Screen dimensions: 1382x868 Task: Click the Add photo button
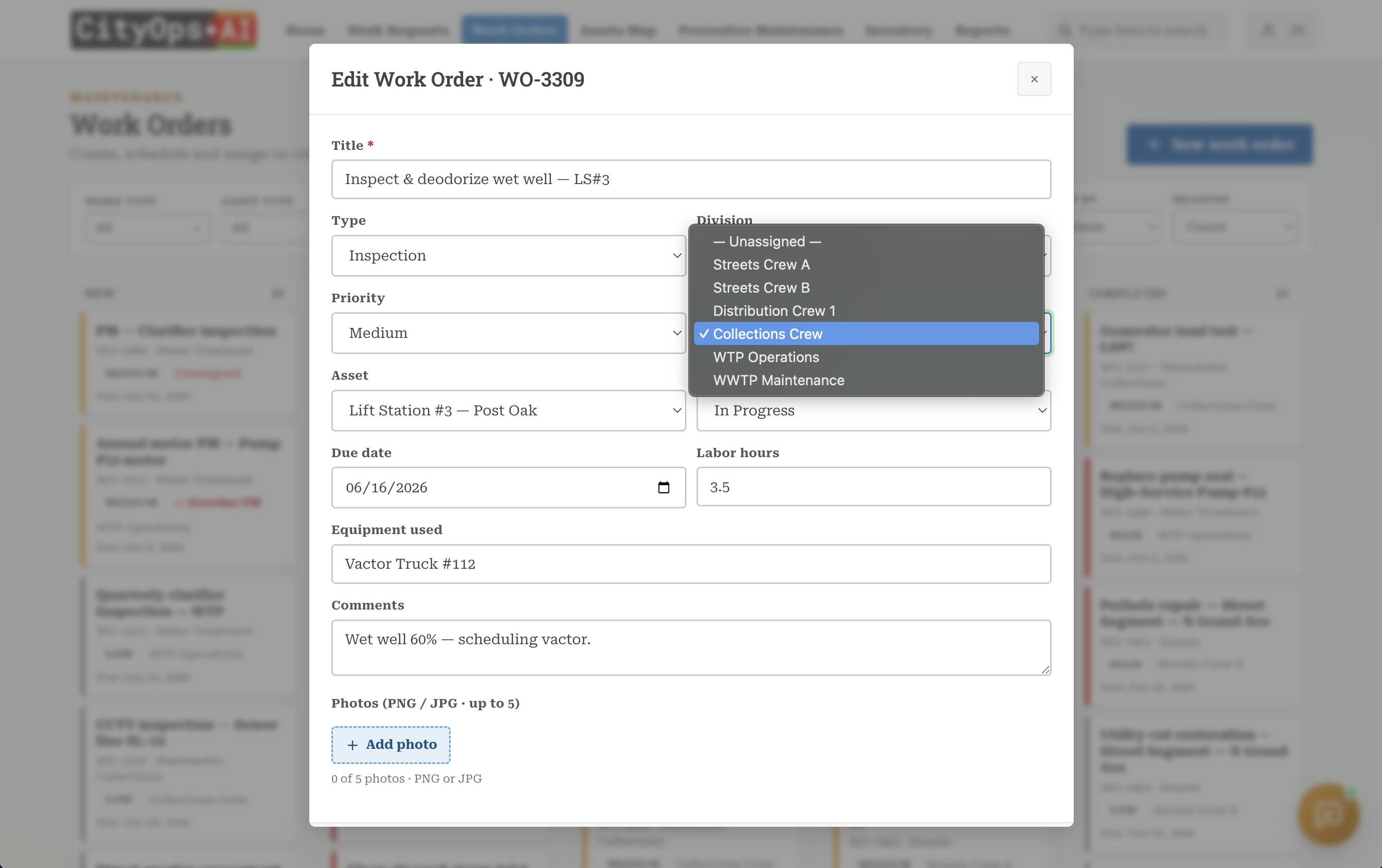coord(391,745)
